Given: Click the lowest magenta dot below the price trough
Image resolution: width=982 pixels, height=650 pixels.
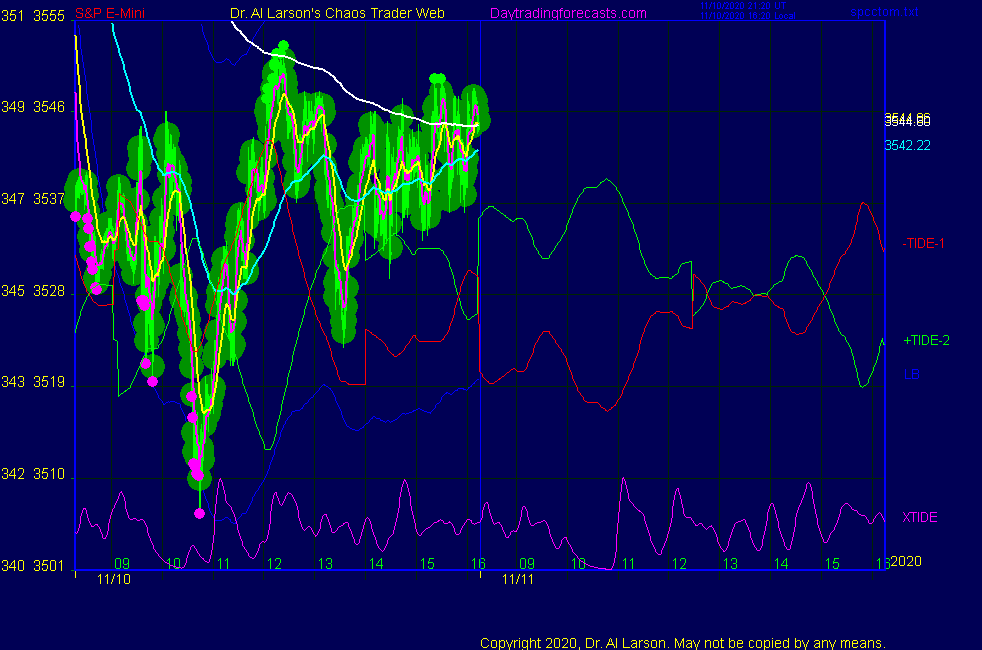Looking at the screenshot, I should pyautogui.click(x=199, y=513).
